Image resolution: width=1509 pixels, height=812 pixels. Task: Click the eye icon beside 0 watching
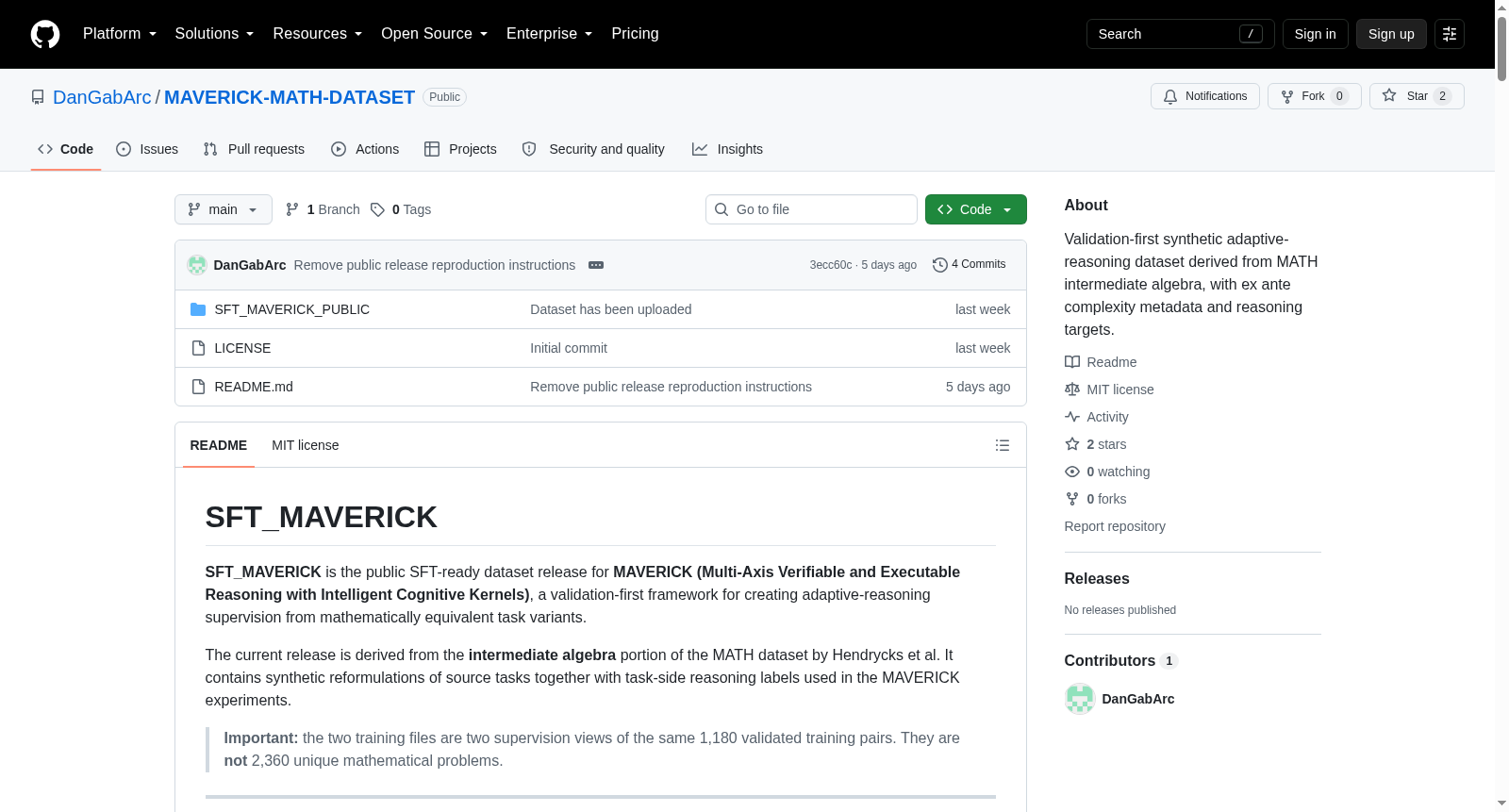pos(1072,472)
